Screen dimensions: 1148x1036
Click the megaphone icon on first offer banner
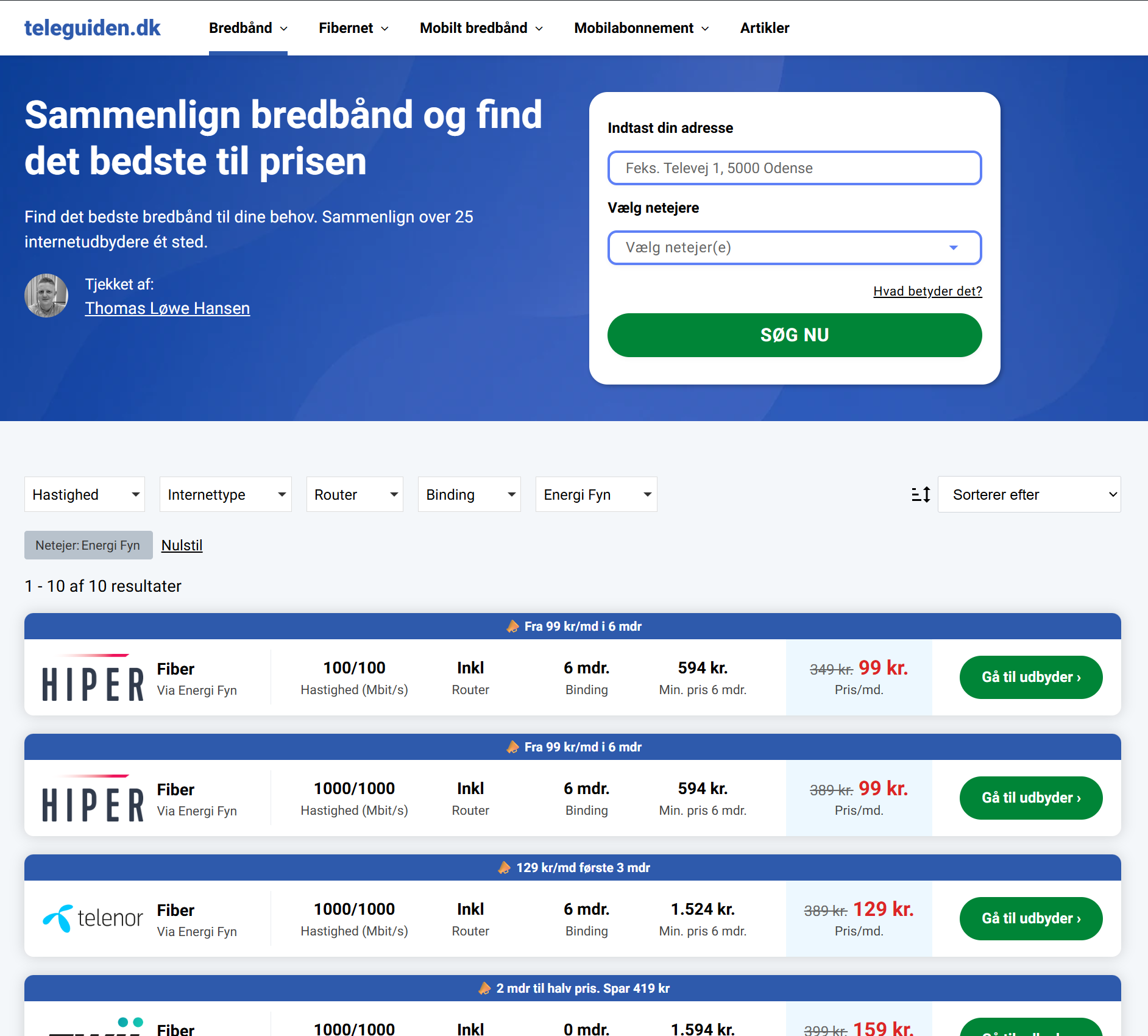513,626
